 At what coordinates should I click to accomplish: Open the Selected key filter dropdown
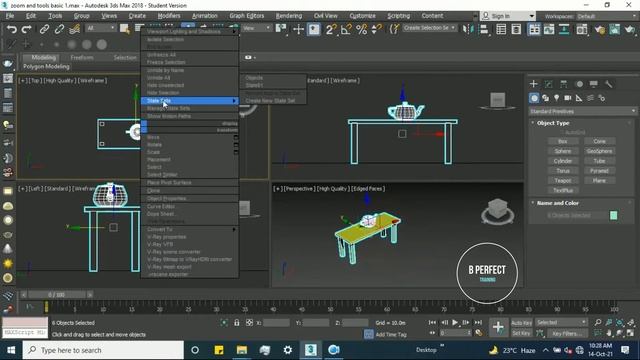(x=561, y=322)
